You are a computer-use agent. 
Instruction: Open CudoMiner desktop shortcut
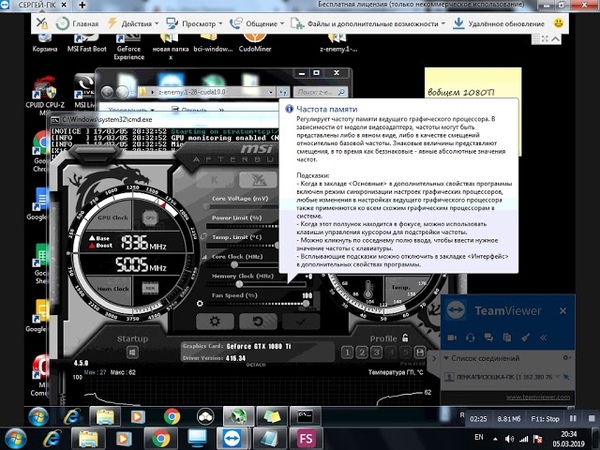pyautogui.click(x=255, y=43)
